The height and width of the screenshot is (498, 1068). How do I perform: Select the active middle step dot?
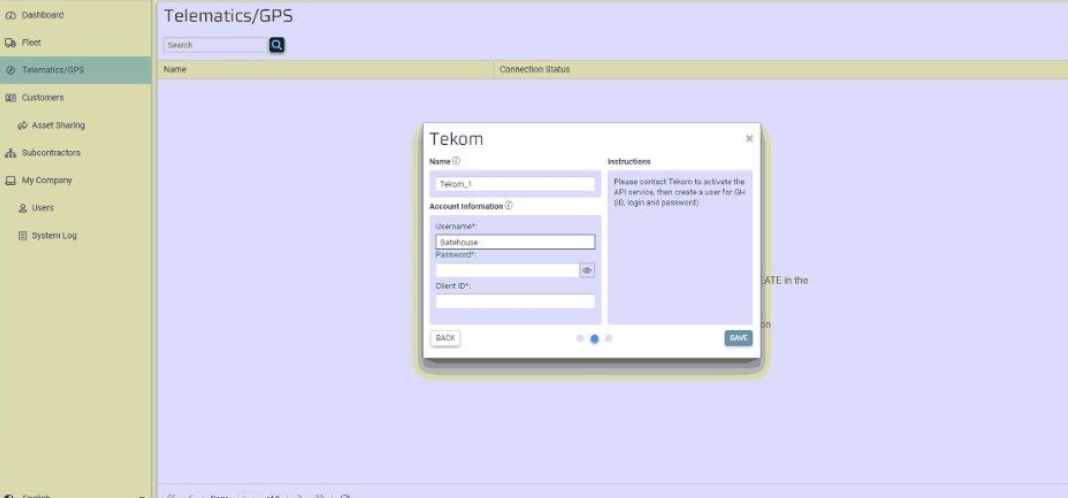coord(595,339)
